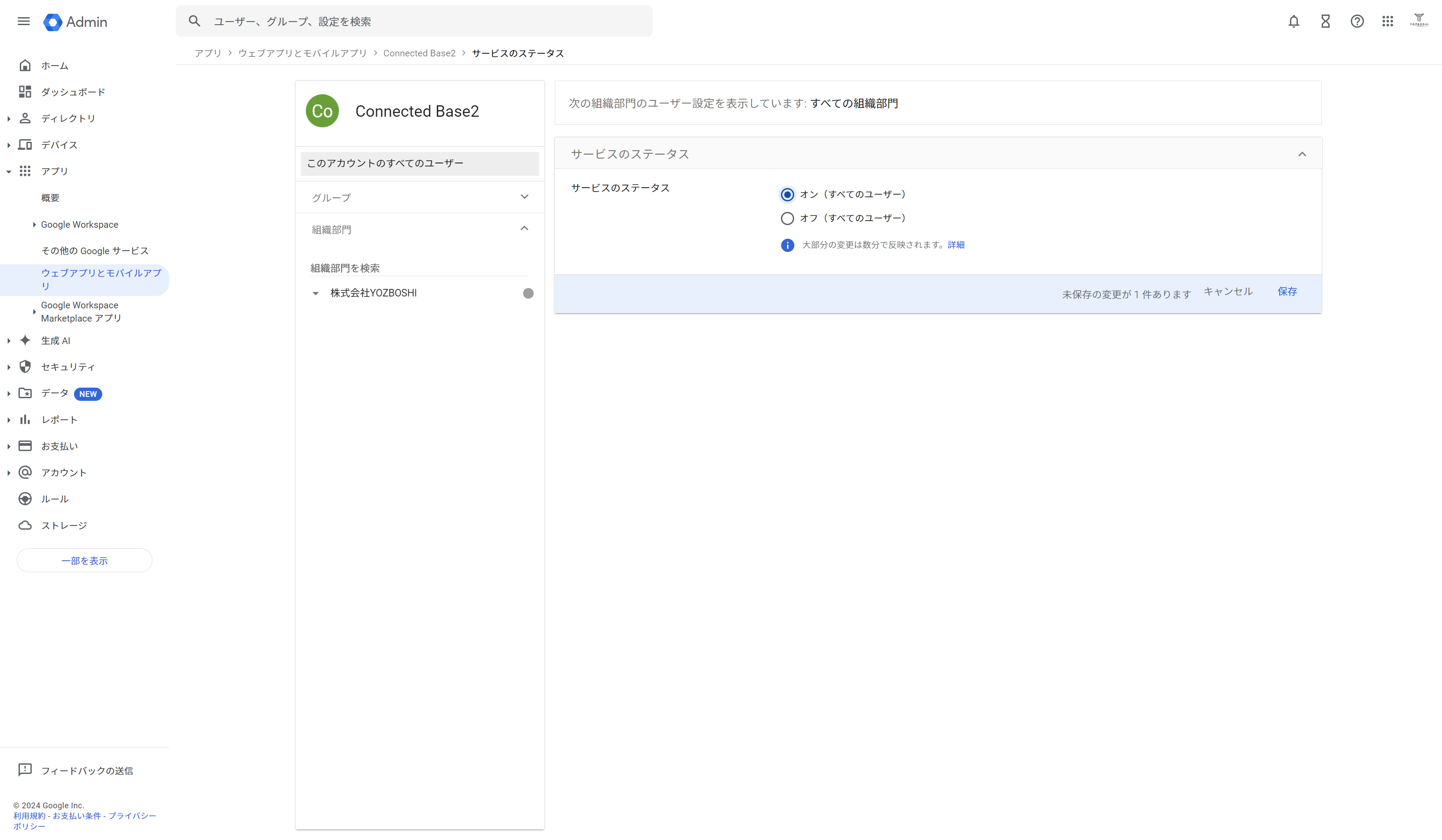The width and height of the screenshot is (1442, 840).
Task: Click the お支払い card icon
Action: (x=25, y=446)
